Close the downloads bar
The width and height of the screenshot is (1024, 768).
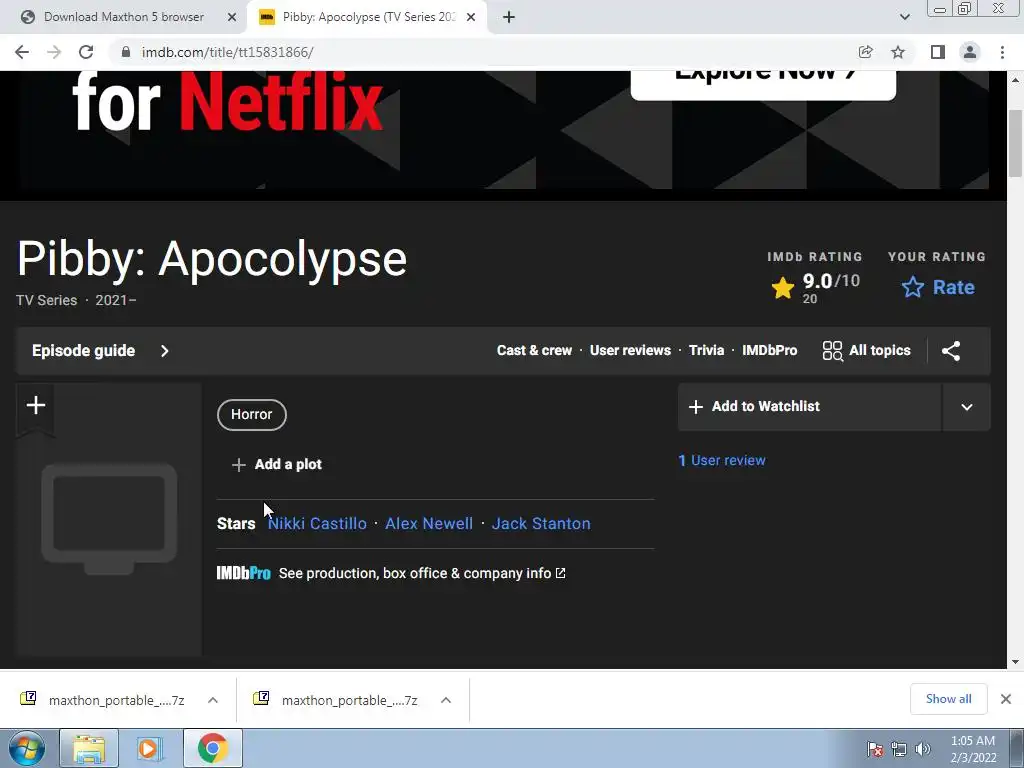click(1006, 699)
